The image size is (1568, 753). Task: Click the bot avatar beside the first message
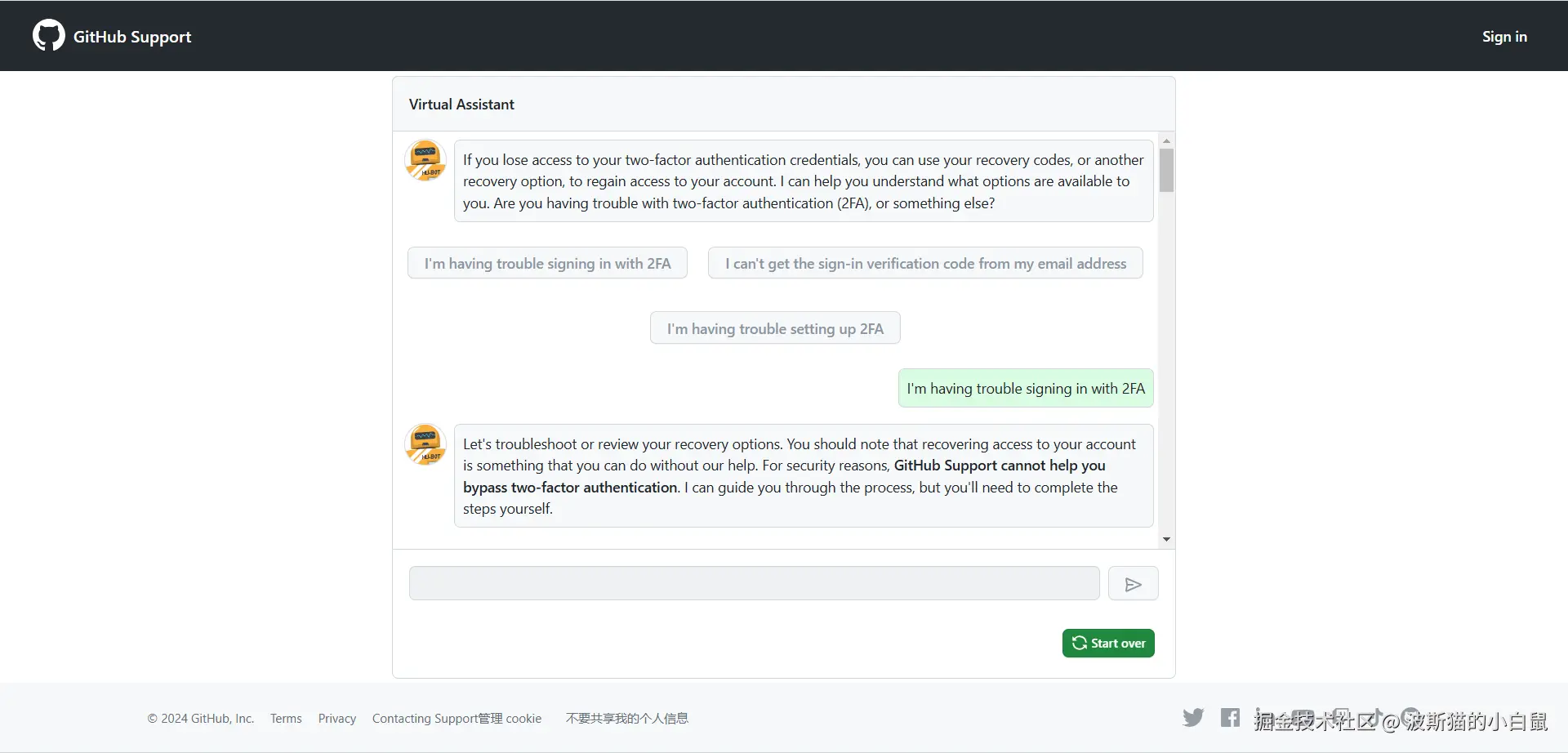point(425,160)
